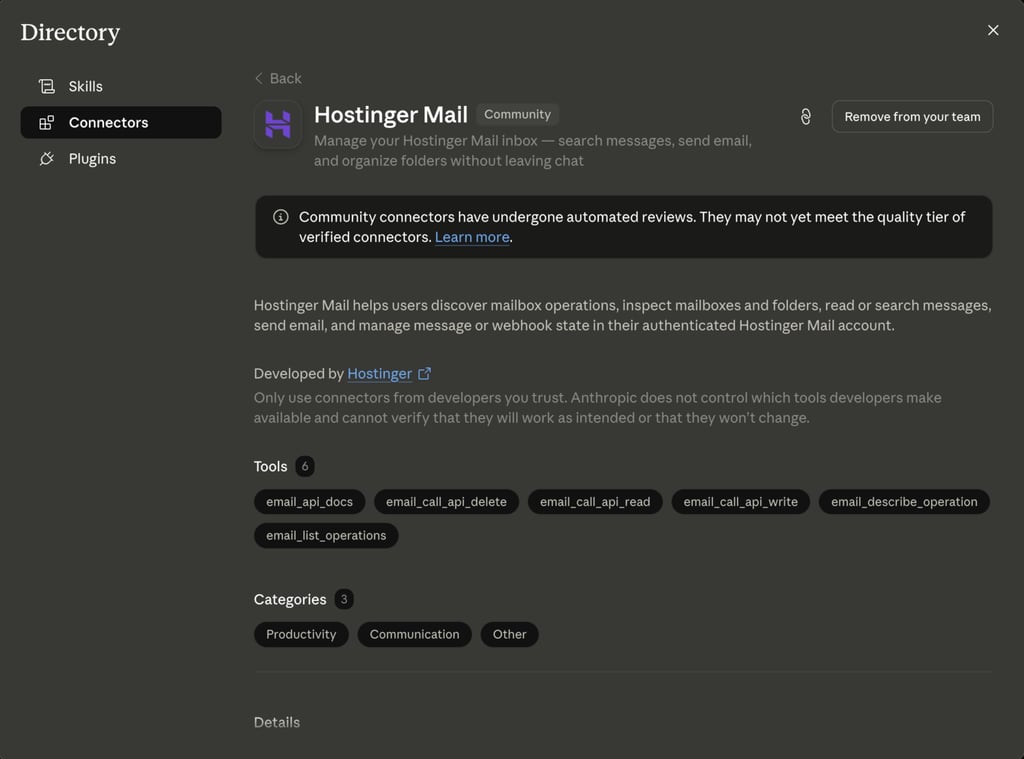
Task: Click the Communication category chip
Action: click(x=414, y=634)
